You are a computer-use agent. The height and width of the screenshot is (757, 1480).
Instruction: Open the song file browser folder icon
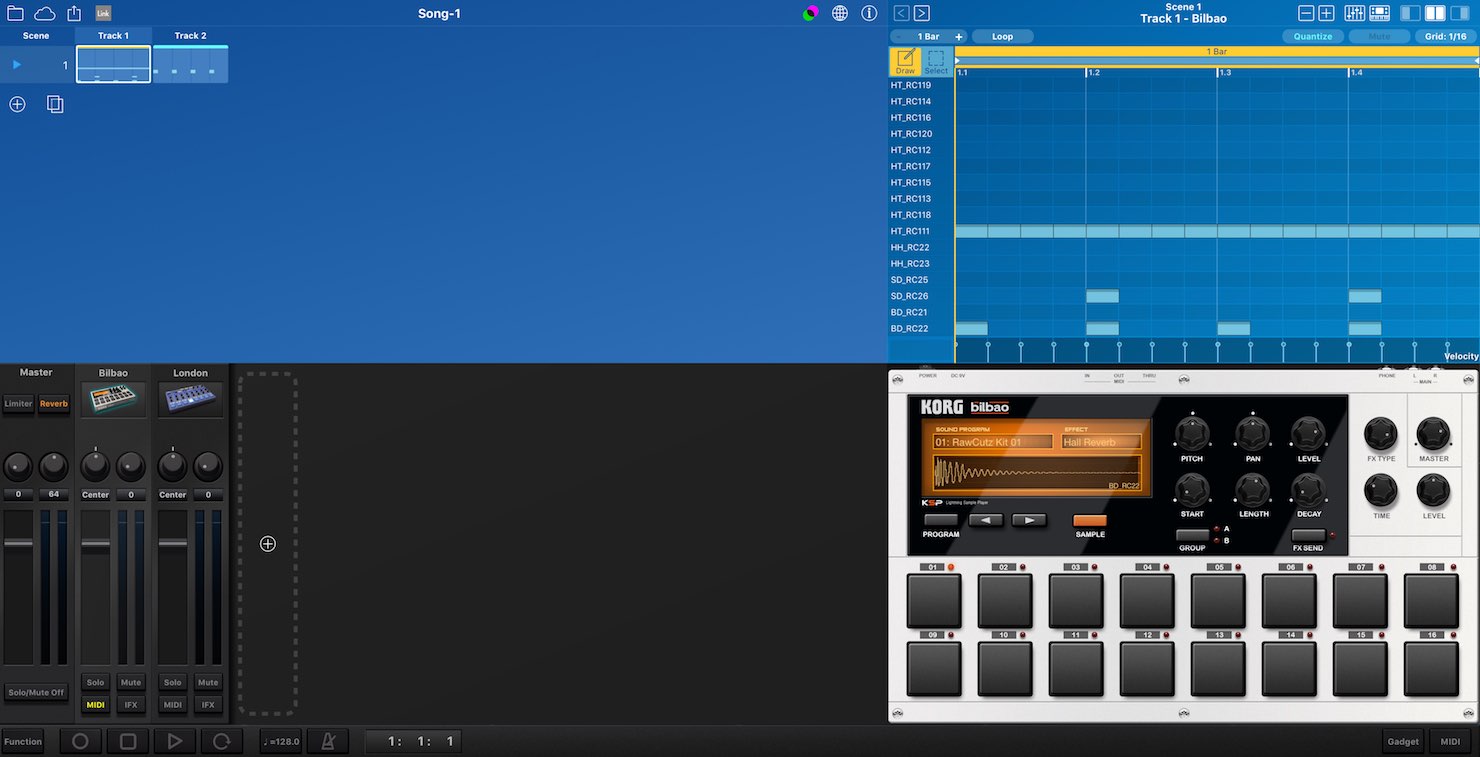tap(15, 13)
